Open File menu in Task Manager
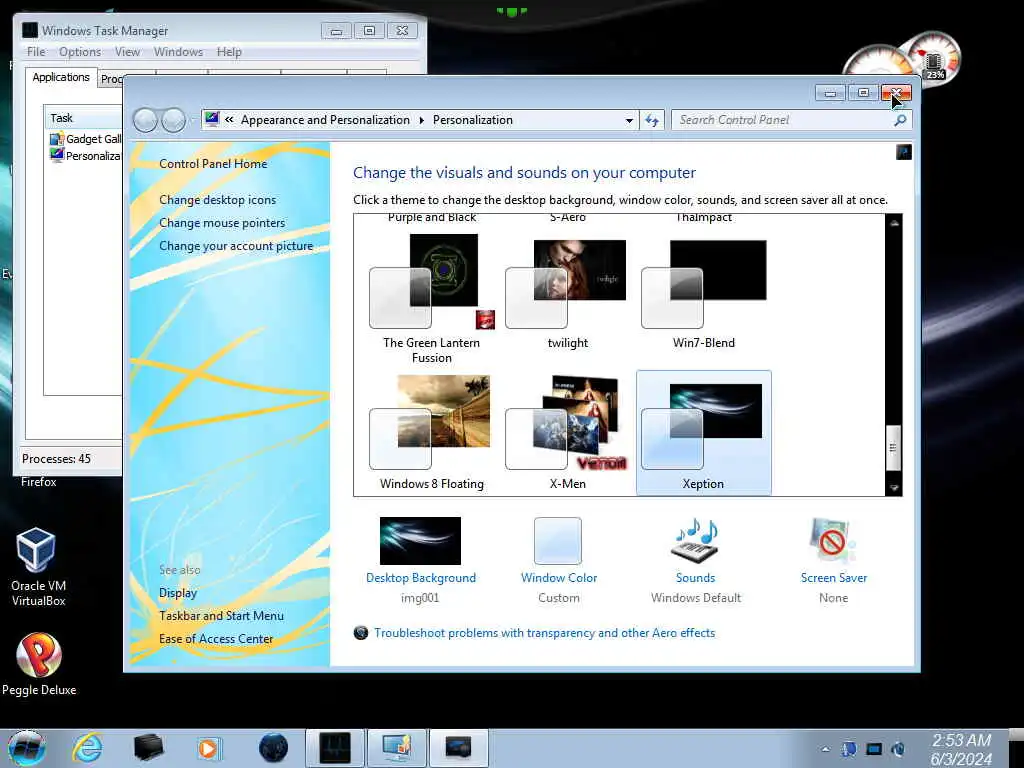Image resolution: width=1024 pixels, height=768 pixels. 36,52
